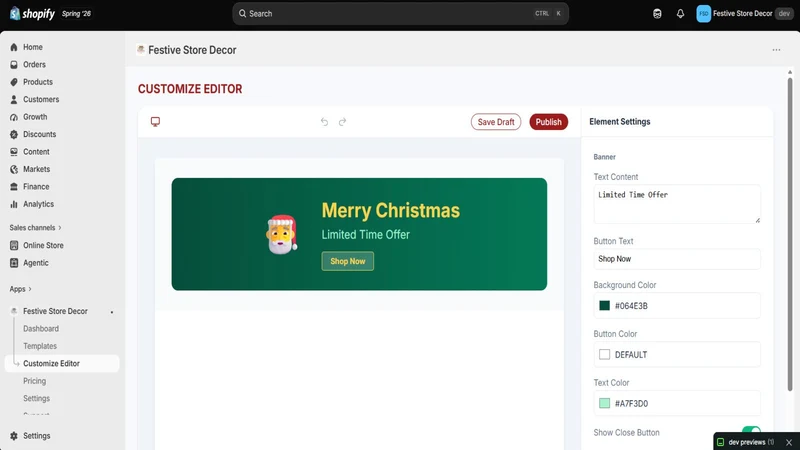Edit the Button Text field
800x450 pixels.
[x=677, y=259]
